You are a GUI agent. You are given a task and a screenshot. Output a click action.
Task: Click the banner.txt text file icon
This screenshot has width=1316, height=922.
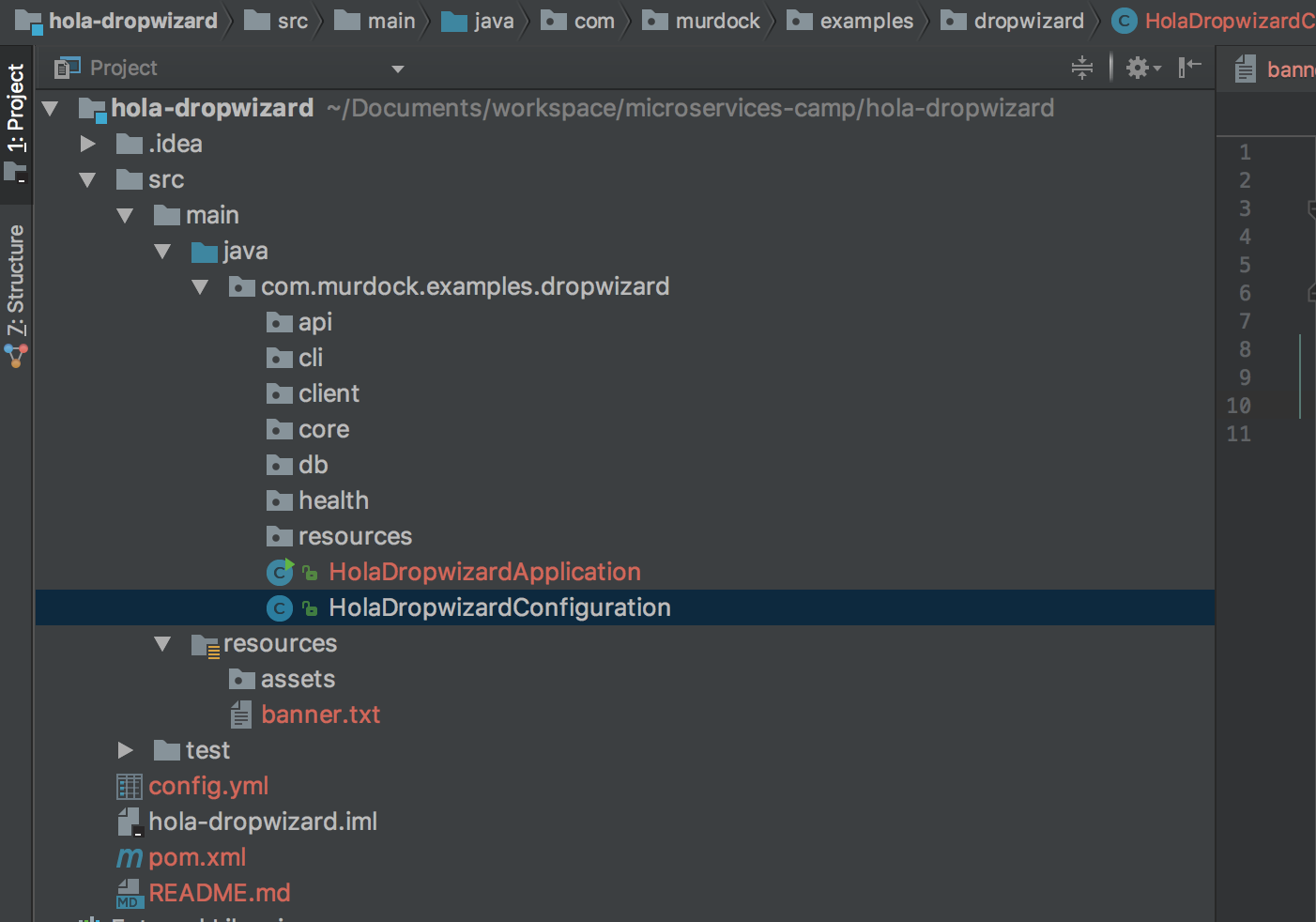[241, 715]
